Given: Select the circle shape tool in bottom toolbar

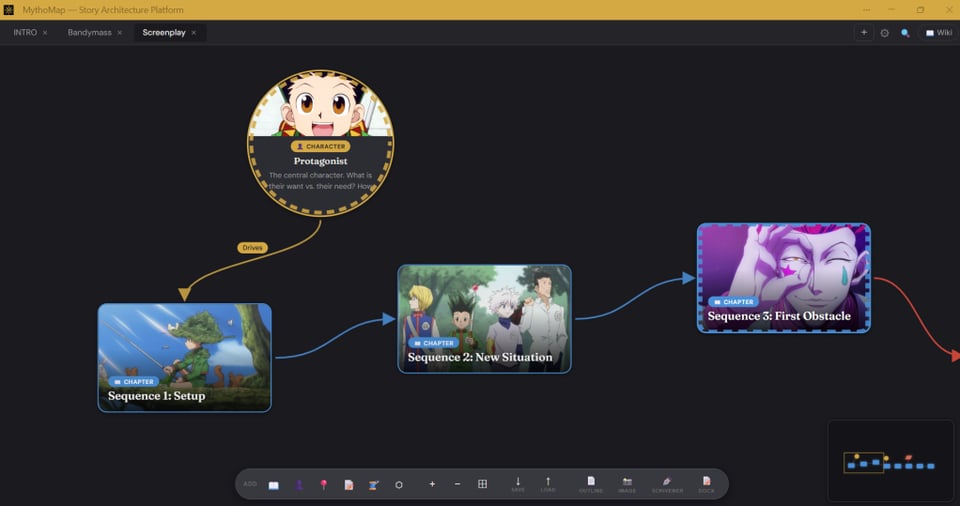Looking at the screenshot, I should (399, 485).
